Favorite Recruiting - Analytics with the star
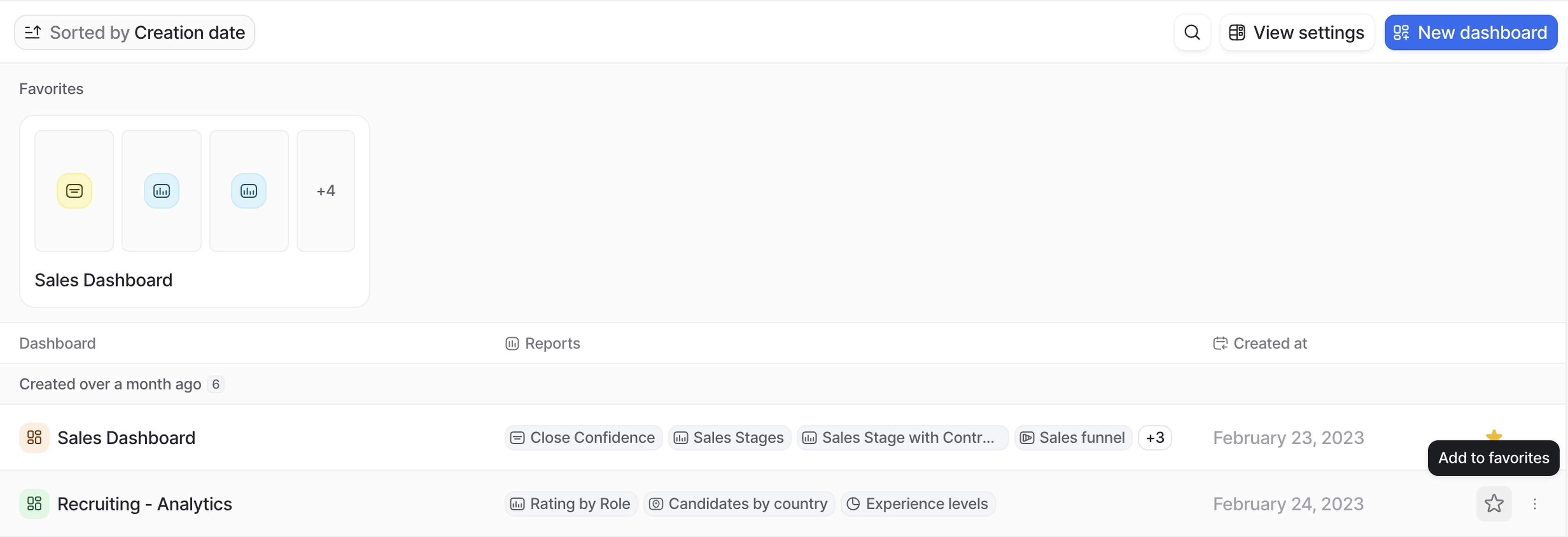This screenshot has height=537, width=1568. [1494, 504]
